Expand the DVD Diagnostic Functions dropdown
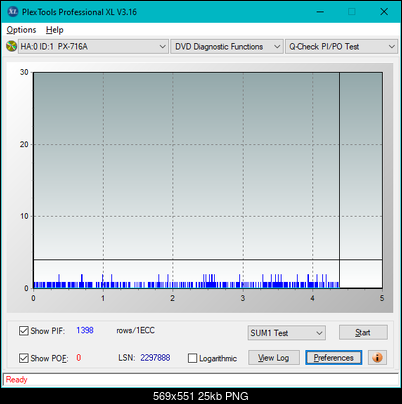This screenshot has width=402, height=404. 227,47
